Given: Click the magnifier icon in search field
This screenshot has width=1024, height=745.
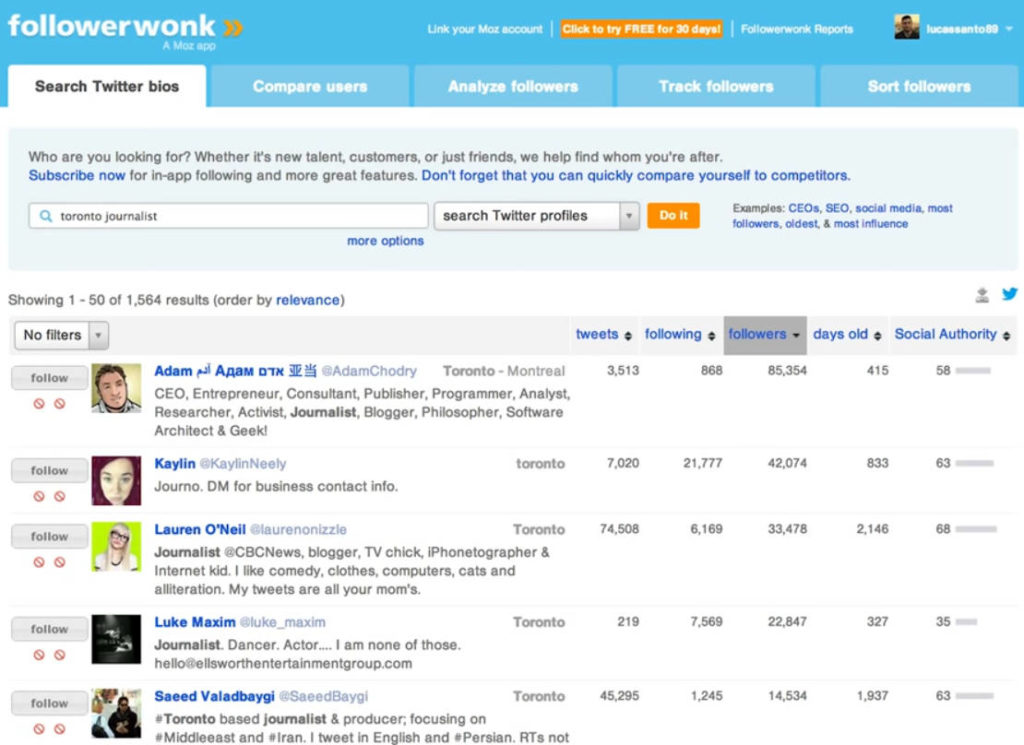Looking at the screenshot, I should (x=46, y=215).
